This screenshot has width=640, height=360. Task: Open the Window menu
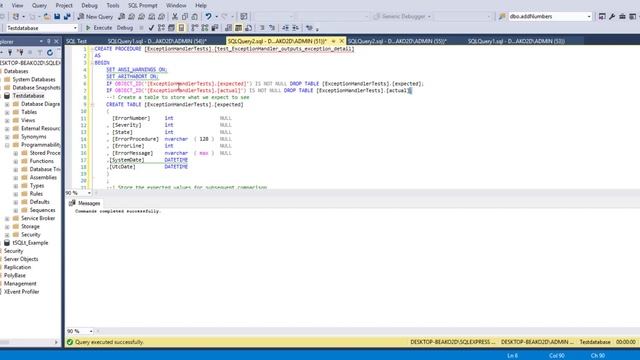click(176, 5)
